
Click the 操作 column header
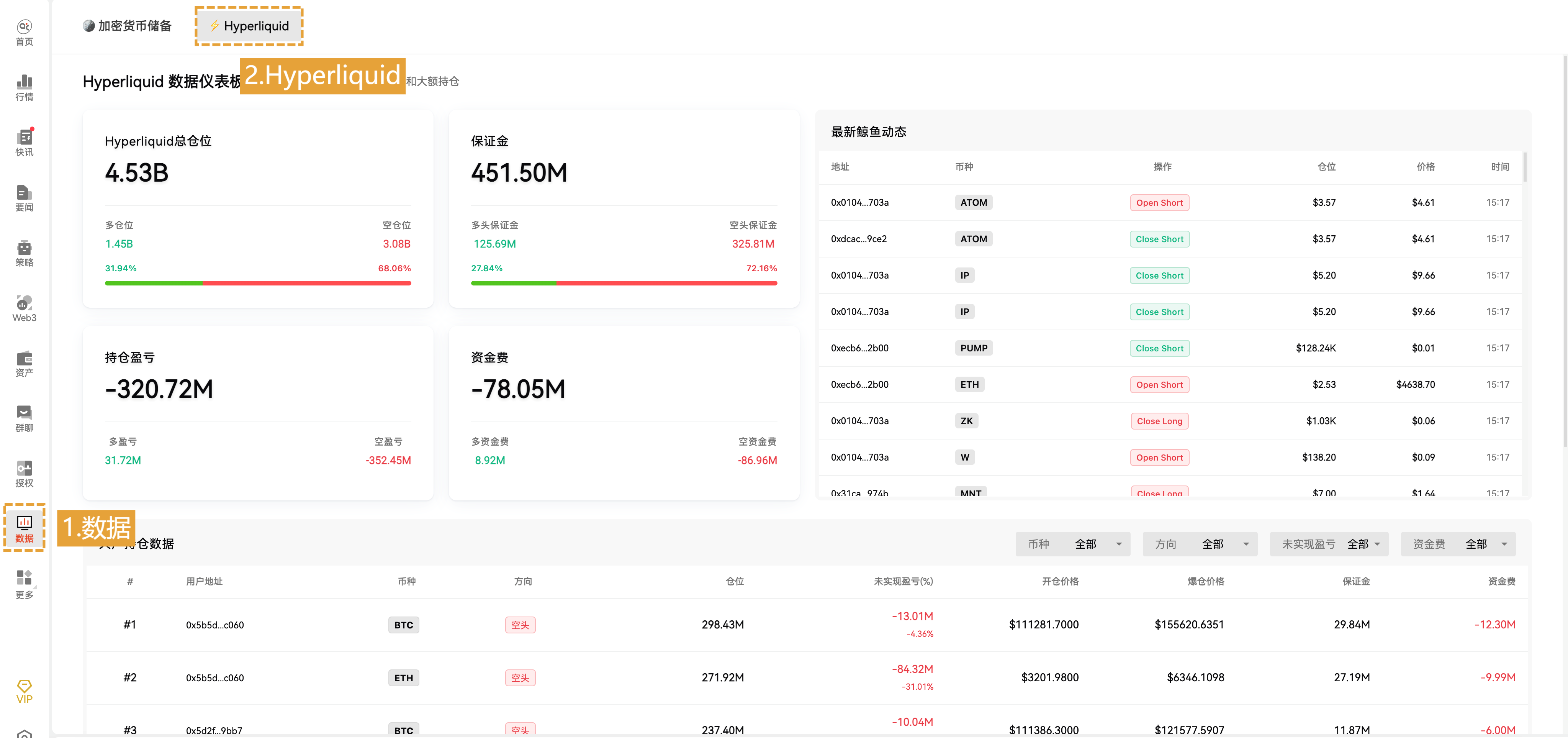click(x=1162, y=167)
